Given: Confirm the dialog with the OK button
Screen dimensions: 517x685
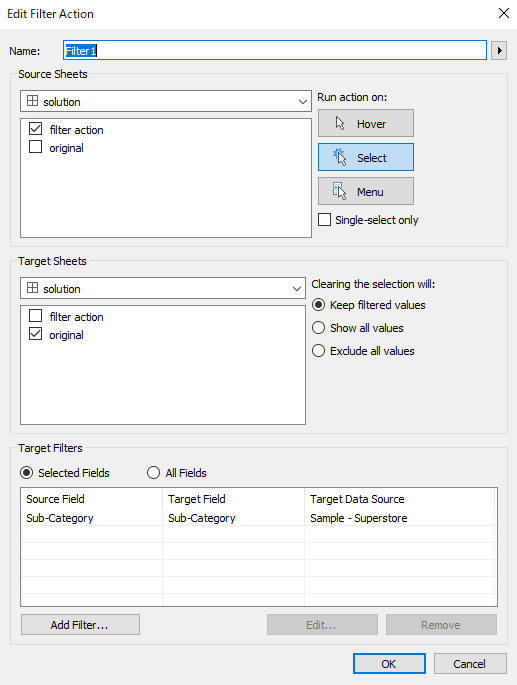Looking at the screenshot, I should click(389, 664).
